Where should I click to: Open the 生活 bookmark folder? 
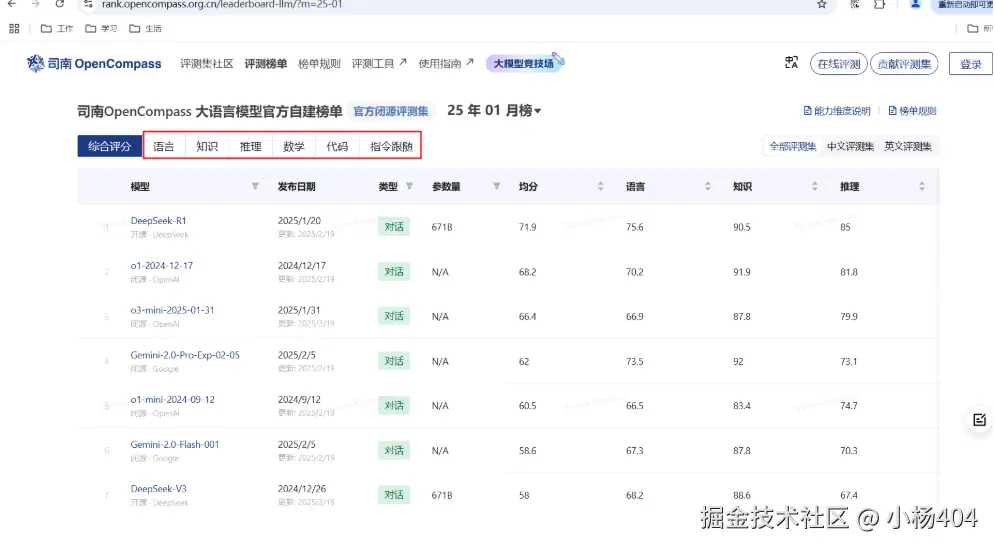click(145, 29)
